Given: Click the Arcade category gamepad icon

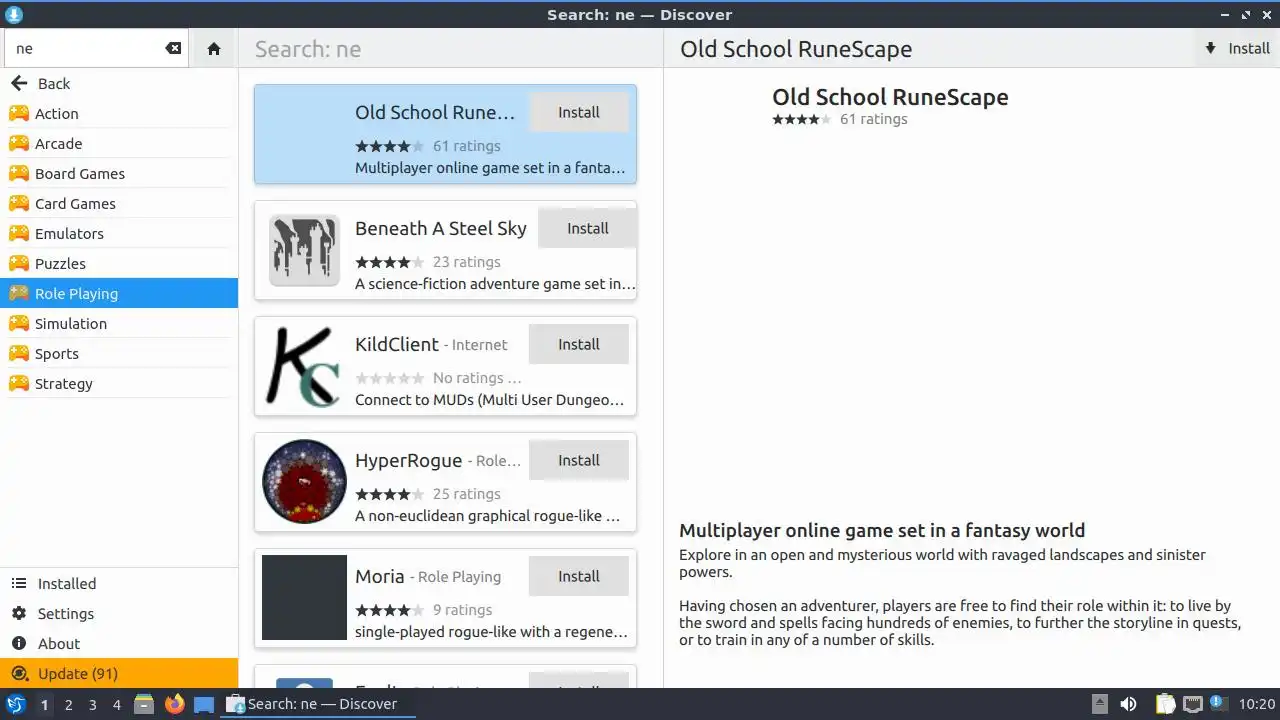Looking at the screenshot, I should 18,143.
